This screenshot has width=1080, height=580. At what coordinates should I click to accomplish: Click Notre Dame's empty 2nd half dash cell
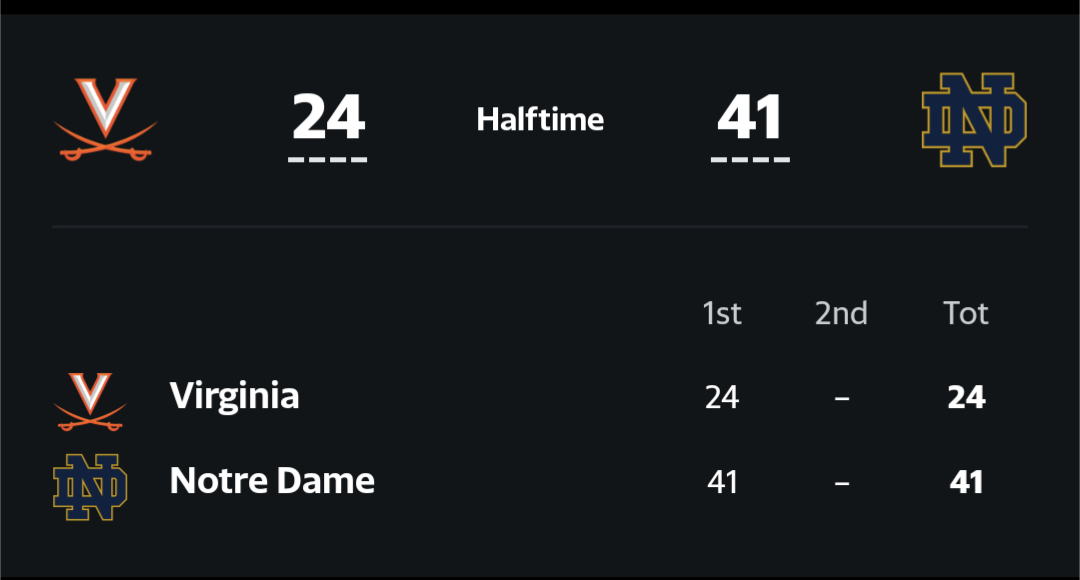click(842, 483)
